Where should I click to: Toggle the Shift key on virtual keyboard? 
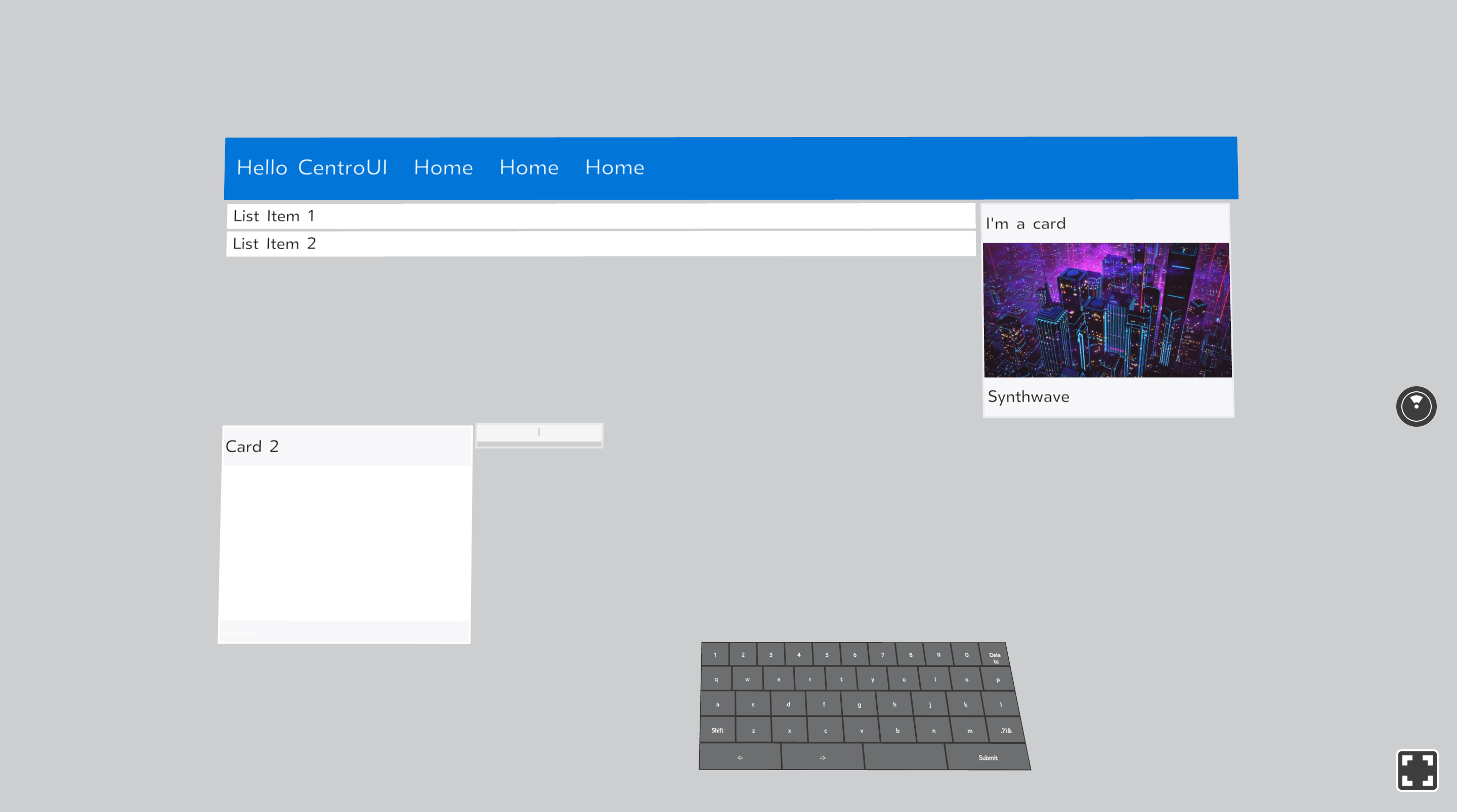[717, 730]
